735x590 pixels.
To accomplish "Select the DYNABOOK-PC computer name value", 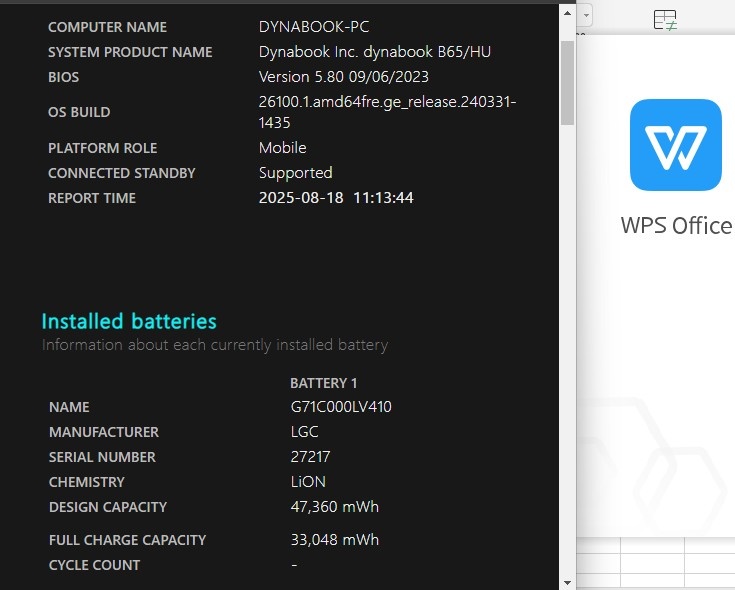I will 314,27.
